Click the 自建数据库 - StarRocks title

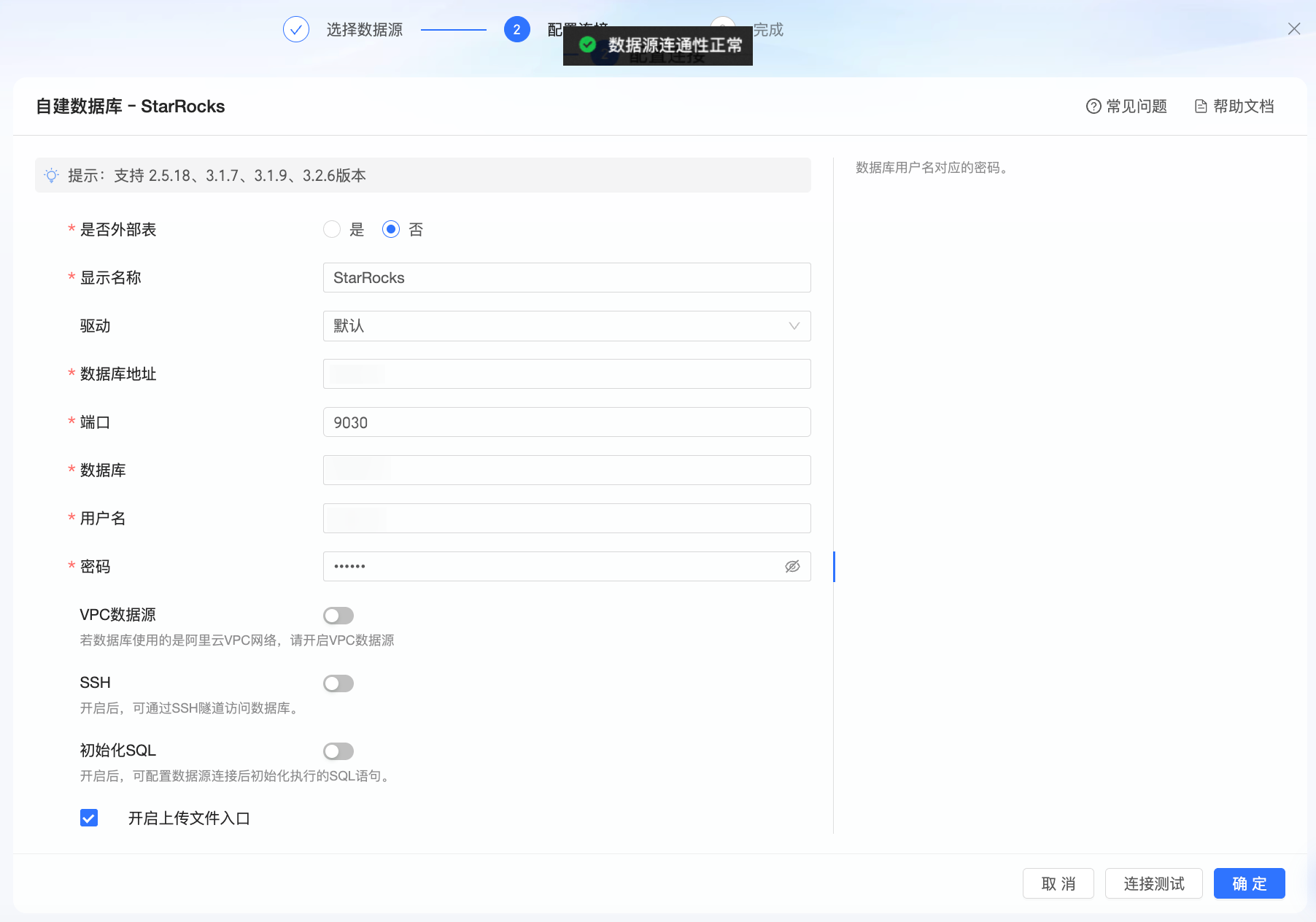131,106
